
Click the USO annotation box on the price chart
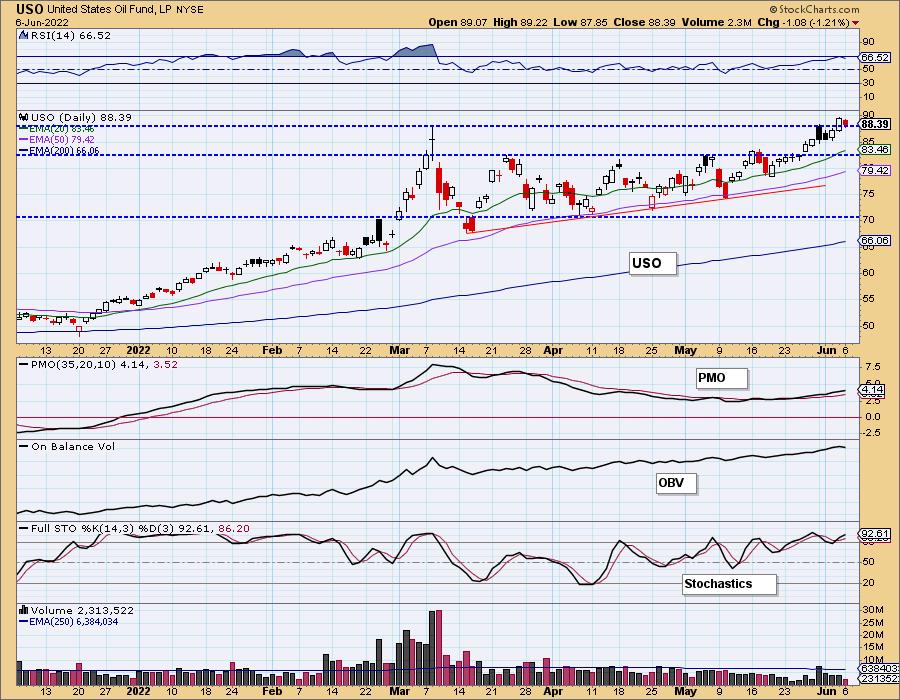tap(653, 264)
